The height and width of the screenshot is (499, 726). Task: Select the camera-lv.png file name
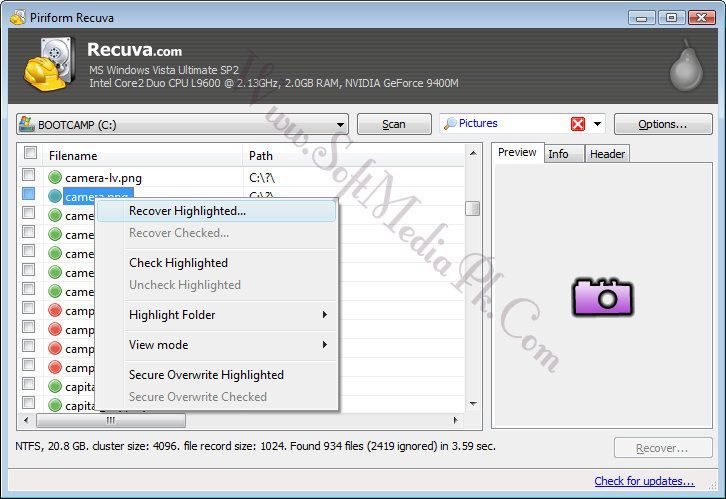[x=103, y=178]
